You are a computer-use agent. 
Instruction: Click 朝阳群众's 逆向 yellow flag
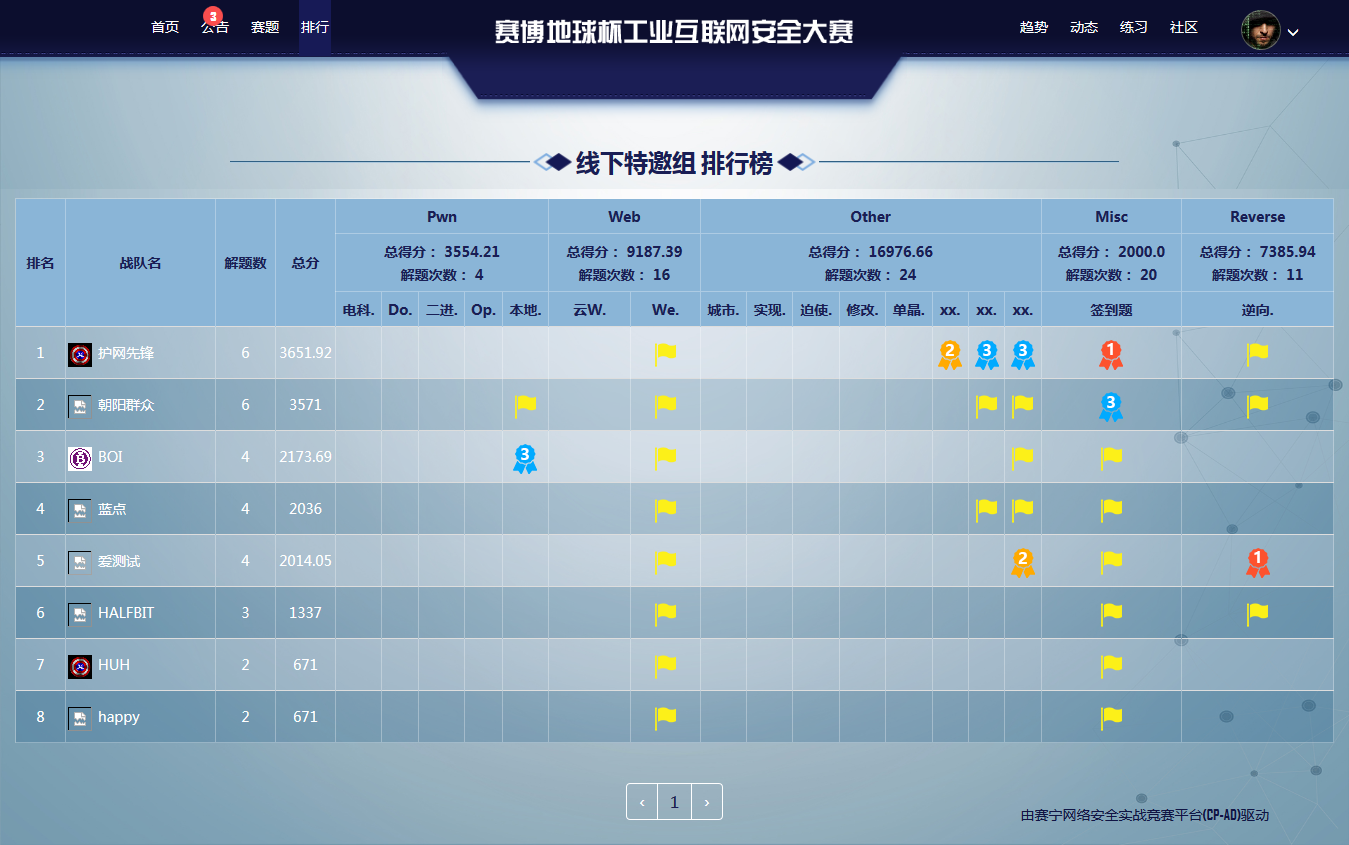(1258, 406)
